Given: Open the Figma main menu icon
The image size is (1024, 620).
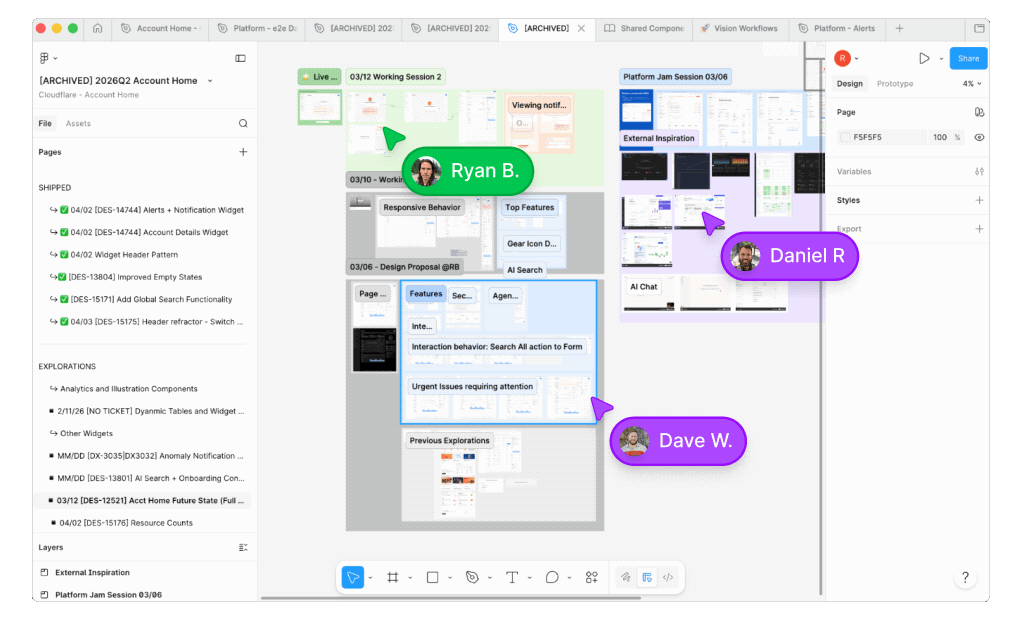Looking at the screenshot, I should (44, 58).
